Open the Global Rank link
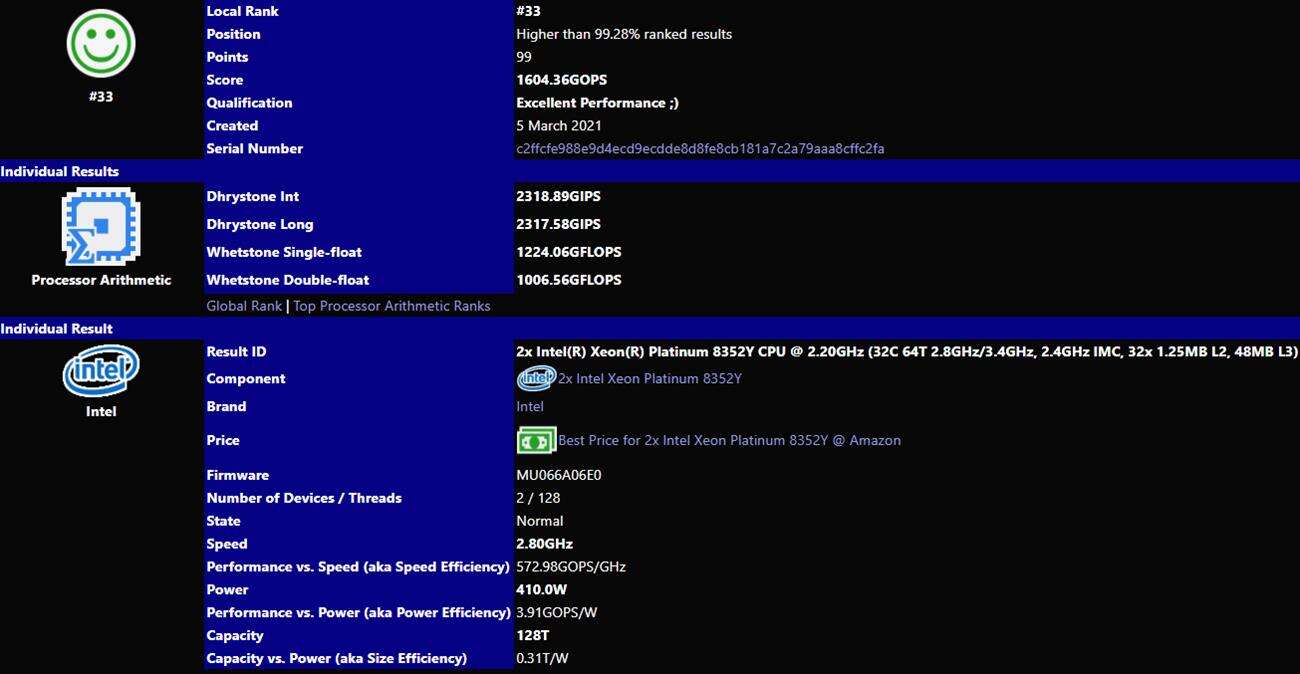 point(244,306)
